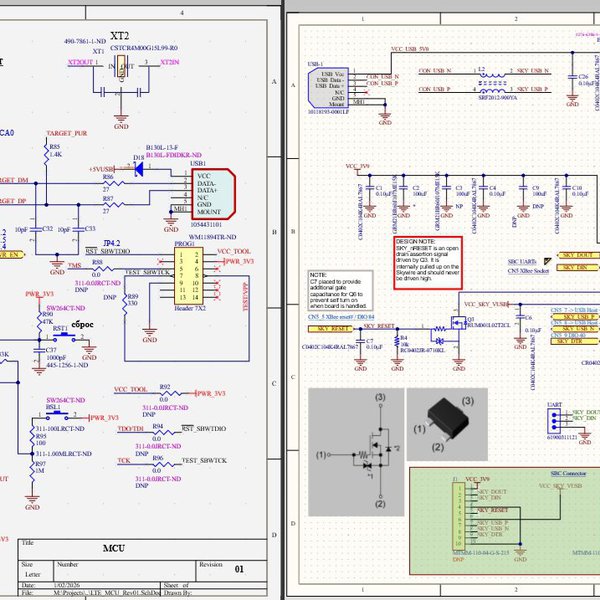The height and width of the screenshot is (600, 600).
Task: Click the VCC_SKY_VUSB label near Q3
Action: coord(485,304)
